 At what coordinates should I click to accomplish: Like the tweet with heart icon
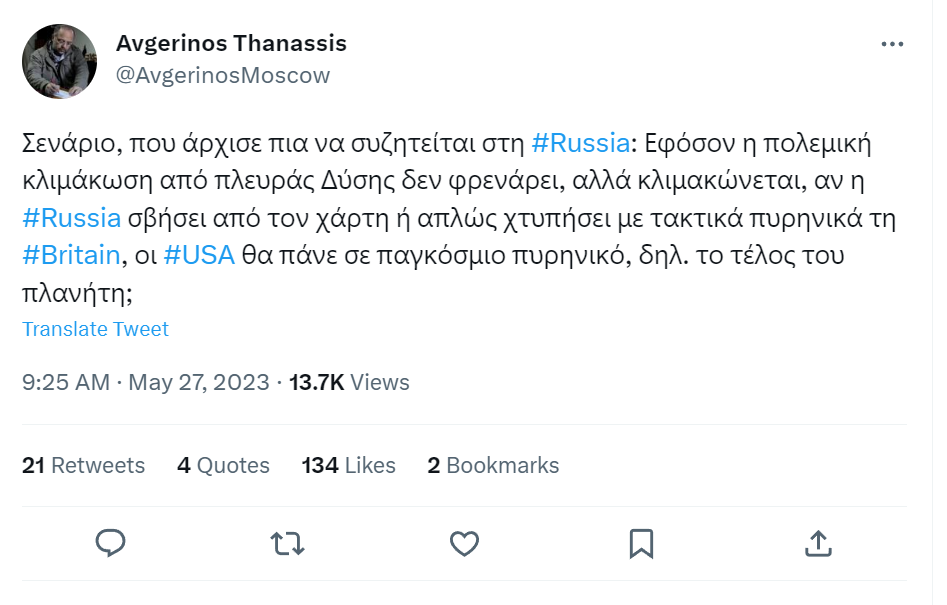464,543
